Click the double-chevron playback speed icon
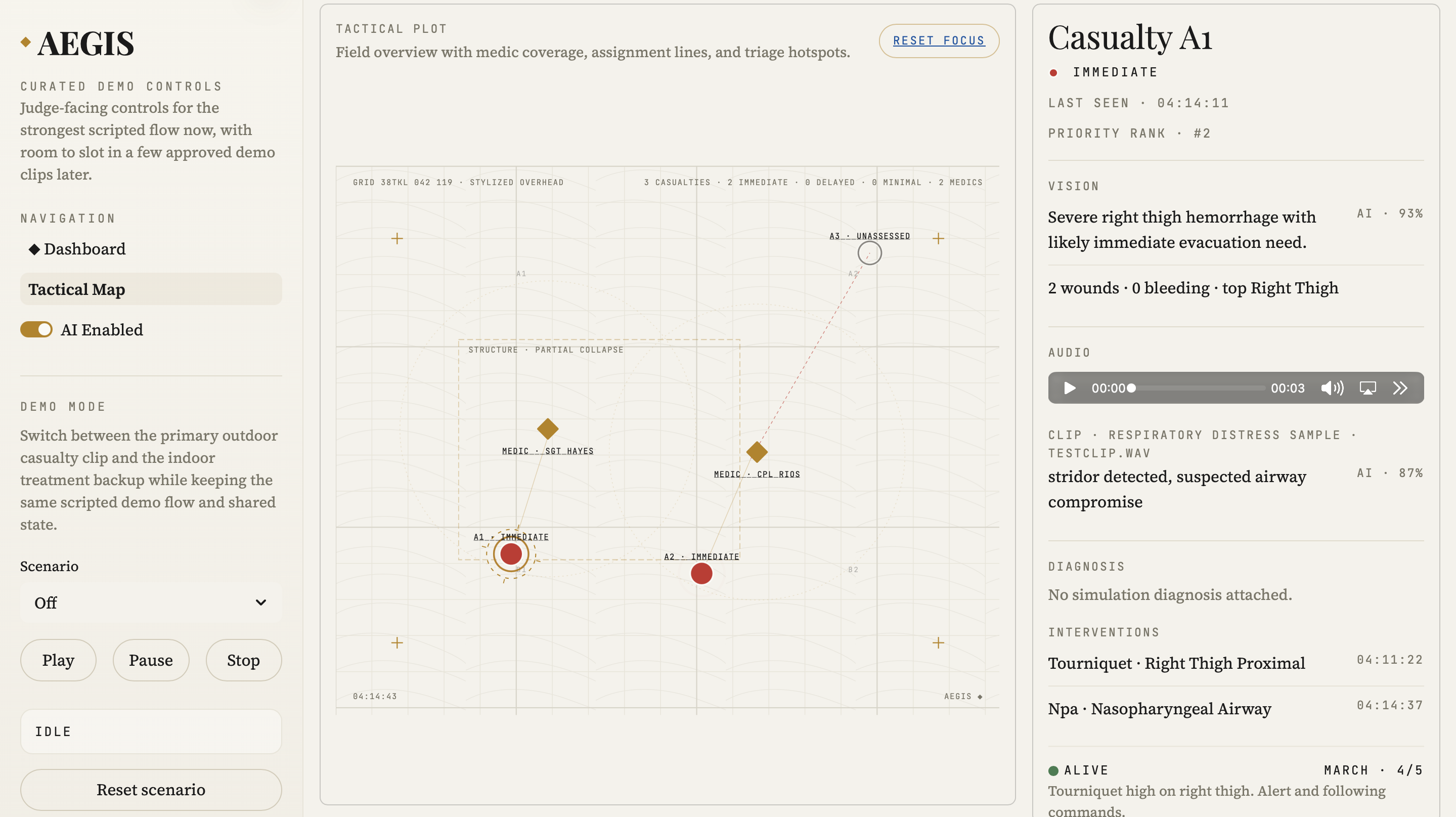Image resolution: width=1456 pixels, height=817 pixels. 1400,388
